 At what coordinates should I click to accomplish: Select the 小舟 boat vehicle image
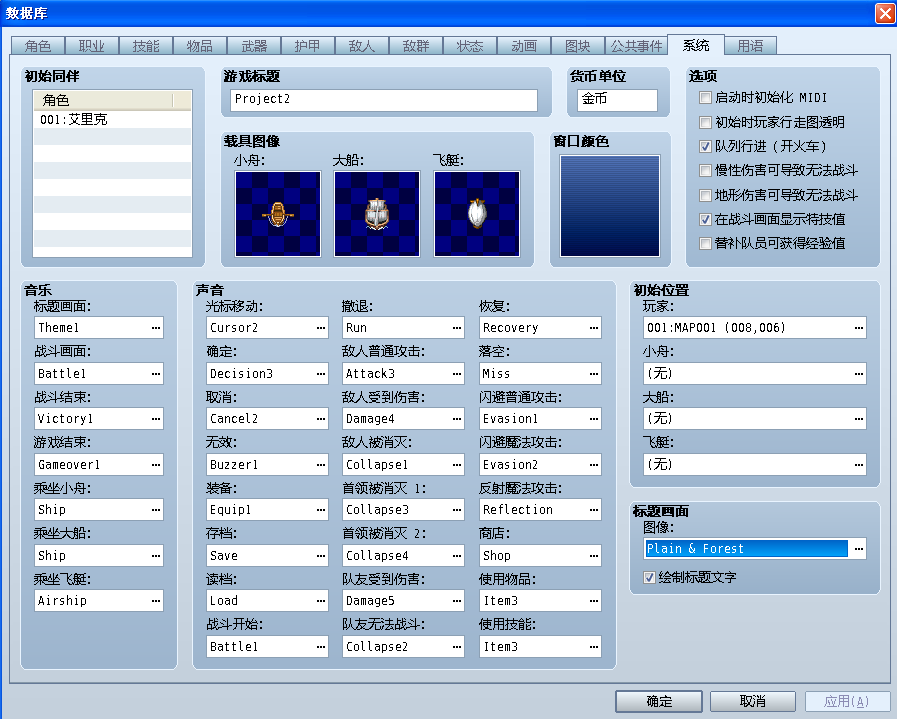278,214
